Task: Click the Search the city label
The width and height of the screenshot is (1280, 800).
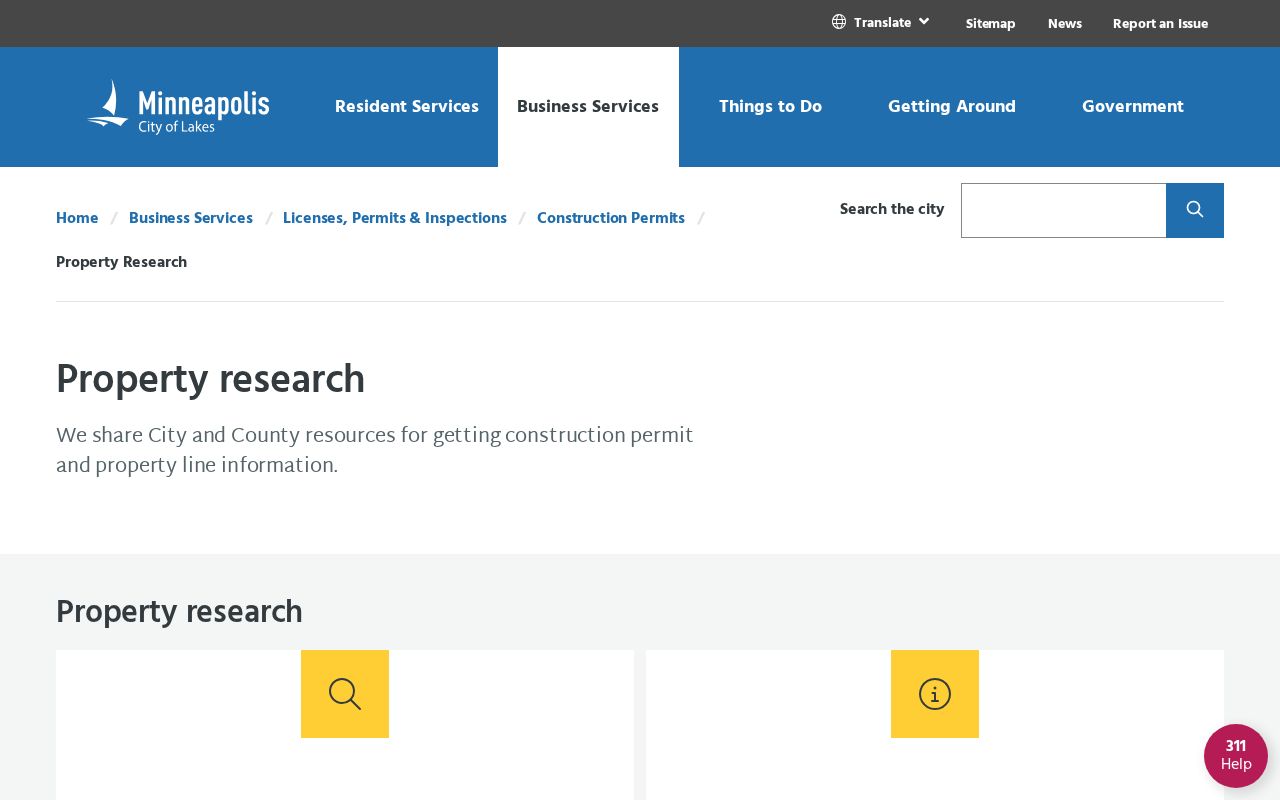Action: point(892,209)
